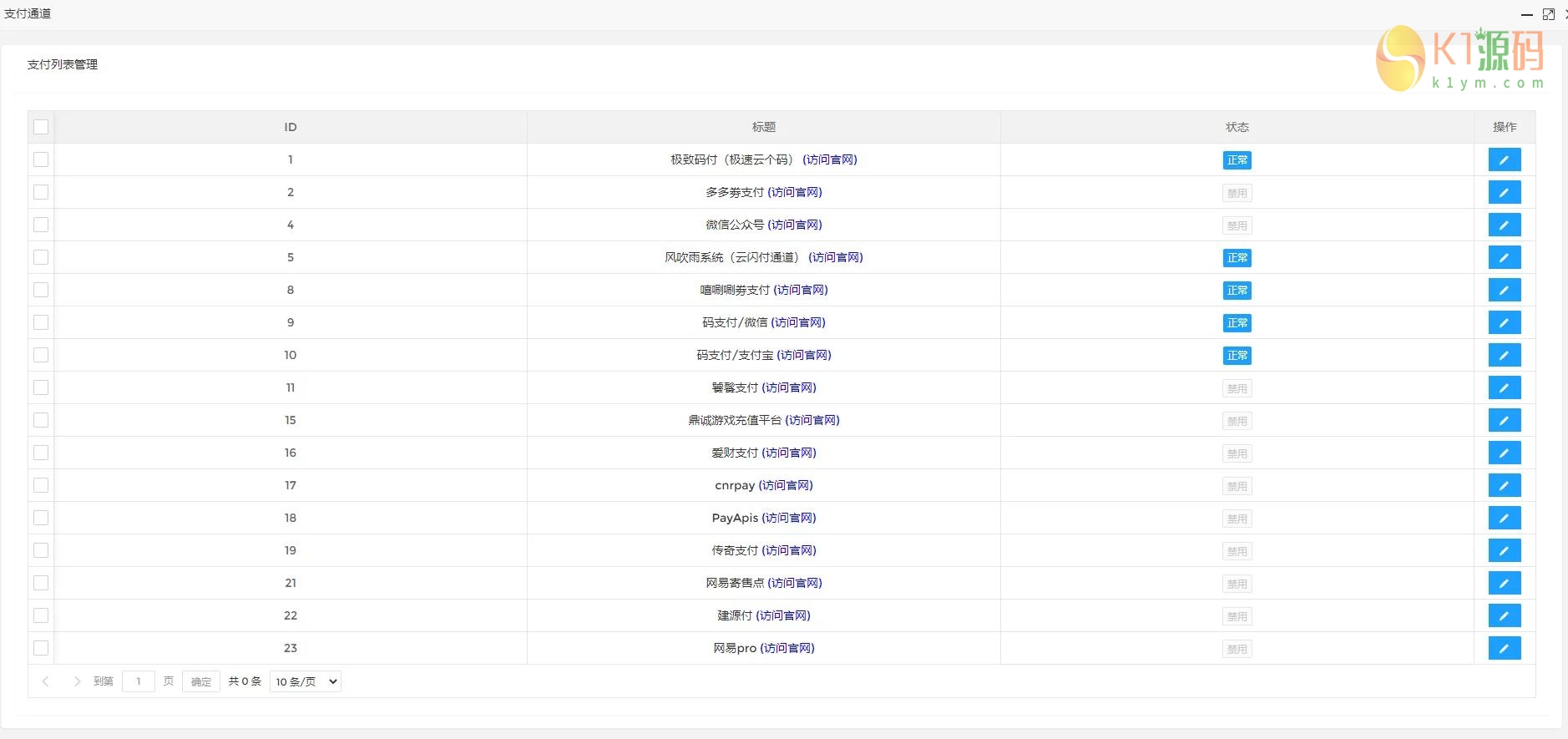Open 访问官网 link for 码支付/支付宝
The image size is (1568, 739).
click(804, 355)
